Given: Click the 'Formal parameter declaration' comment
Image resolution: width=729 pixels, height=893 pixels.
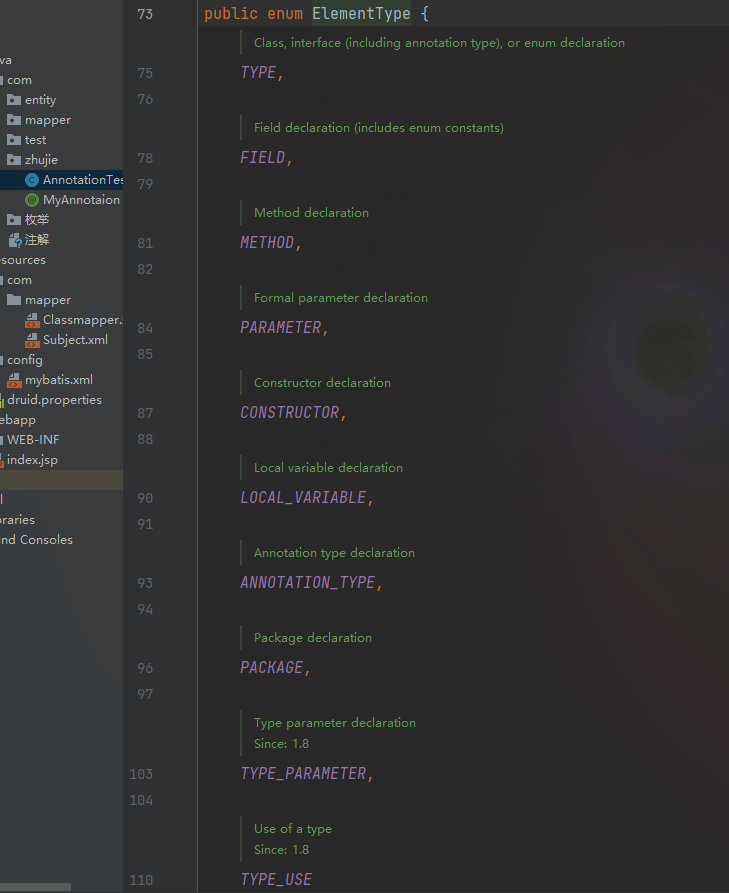Looking at the screenshot, I should (341, 298).
